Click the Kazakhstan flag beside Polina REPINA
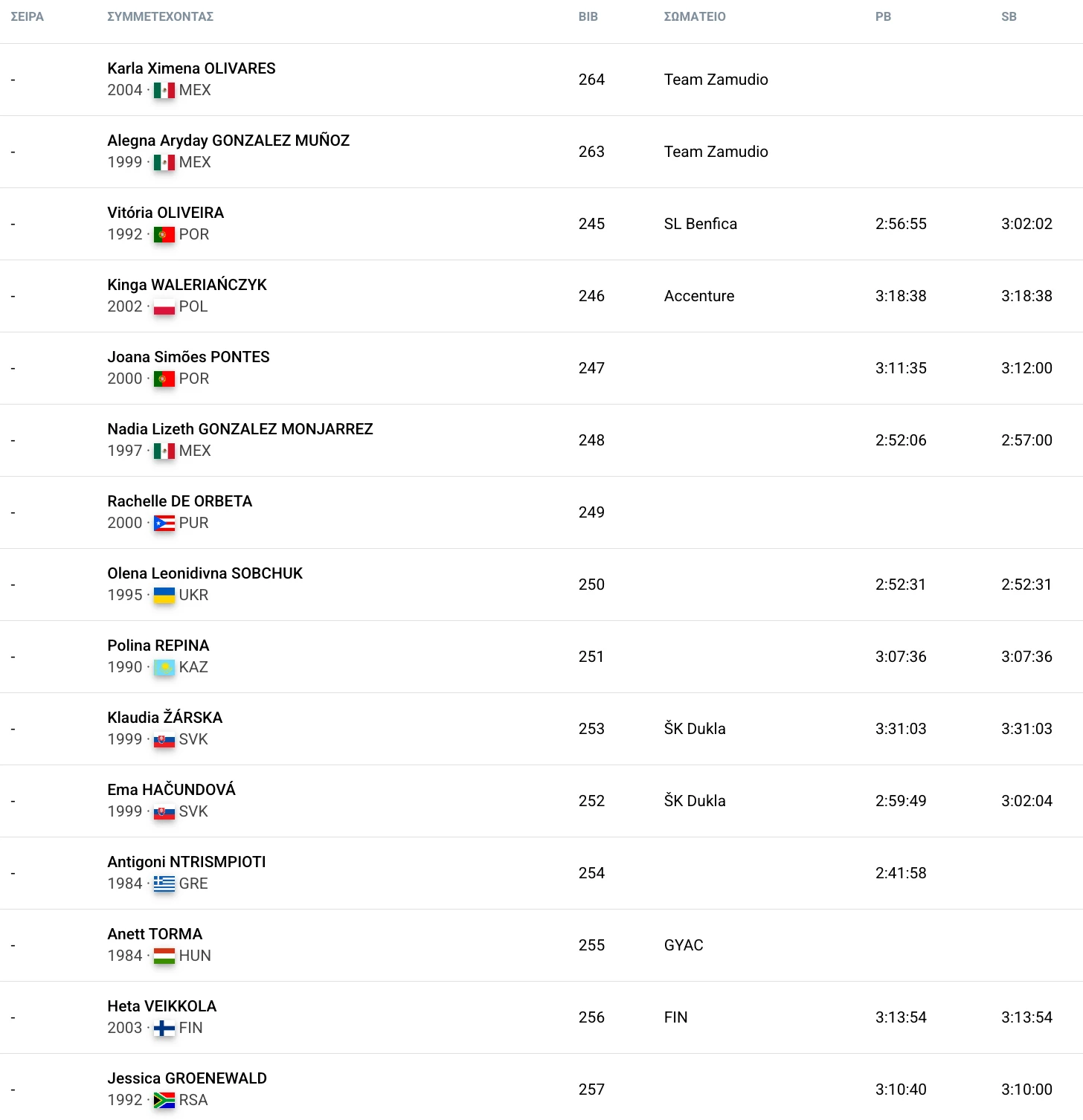The height and width of the screenshot is (1120, 1083). [164, 668]
